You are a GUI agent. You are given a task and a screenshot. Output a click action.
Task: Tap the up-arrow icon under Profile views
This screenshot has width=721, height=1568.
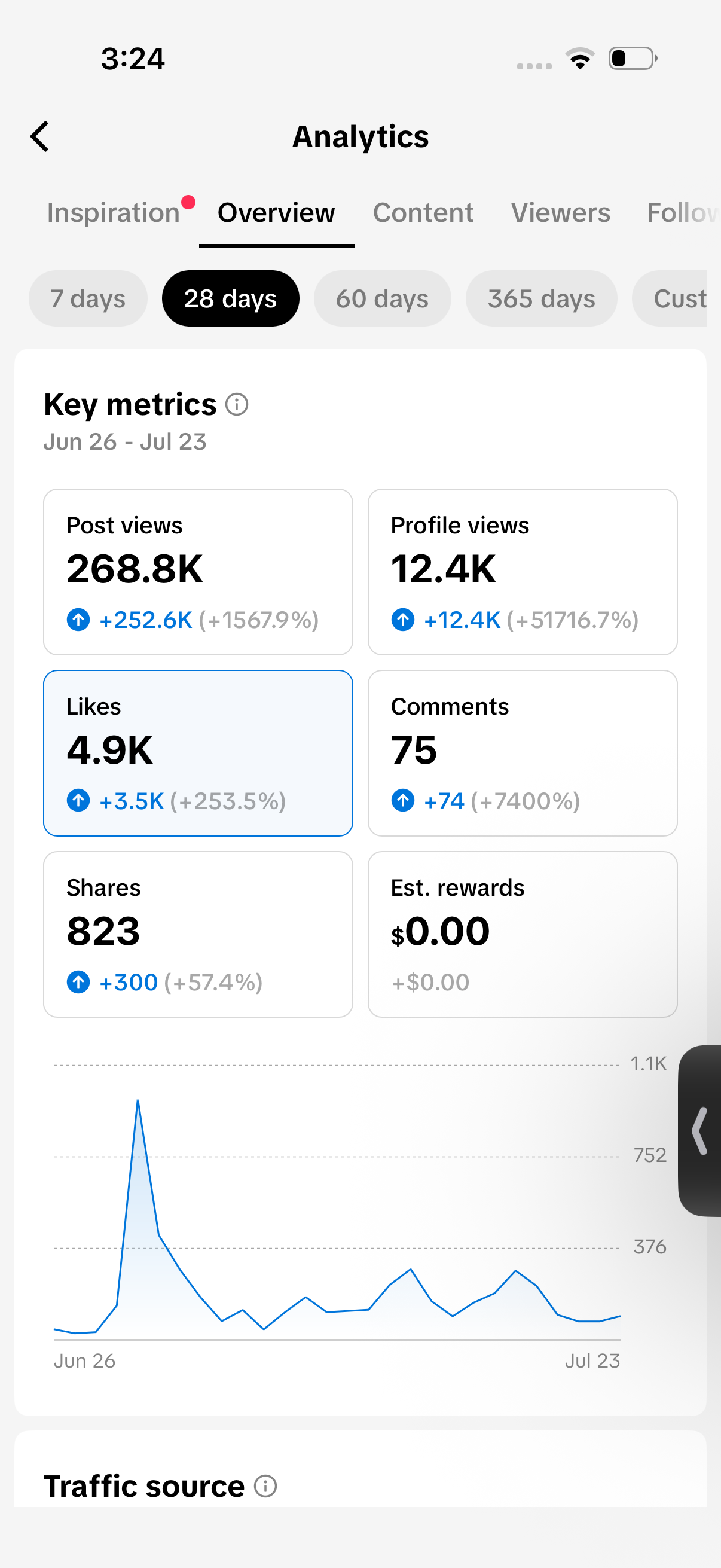tap(403, 620)
